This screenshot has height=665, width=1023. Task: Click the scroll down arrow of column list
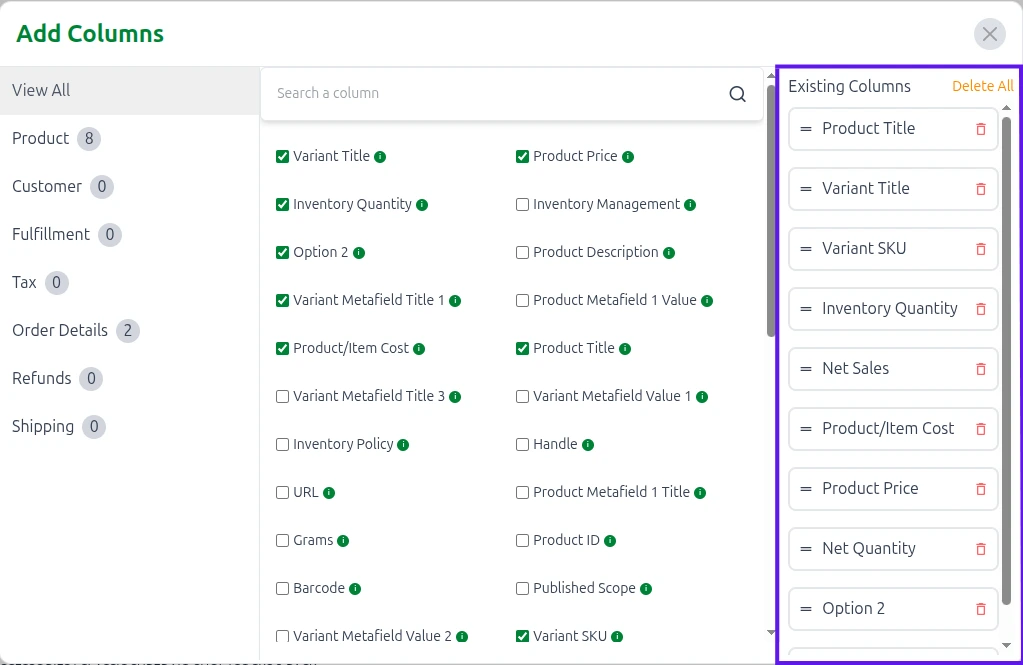click(x=770, y=632)
